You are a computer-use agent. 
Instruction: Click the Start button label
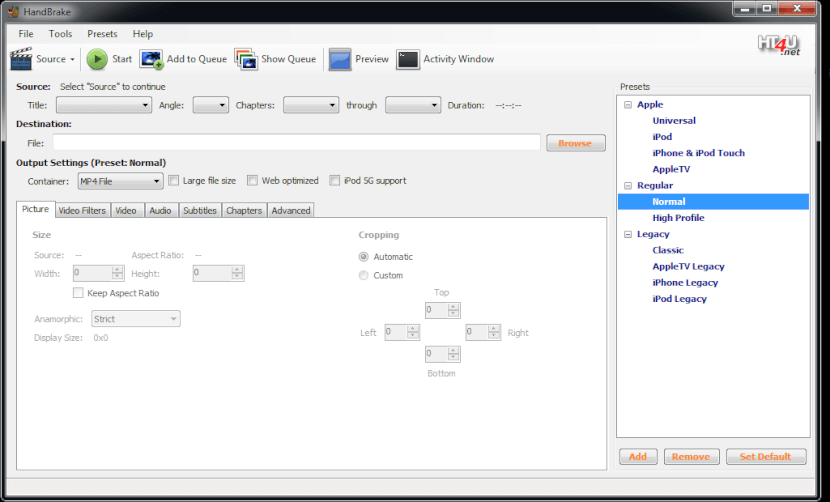click(x=122, y=59)
